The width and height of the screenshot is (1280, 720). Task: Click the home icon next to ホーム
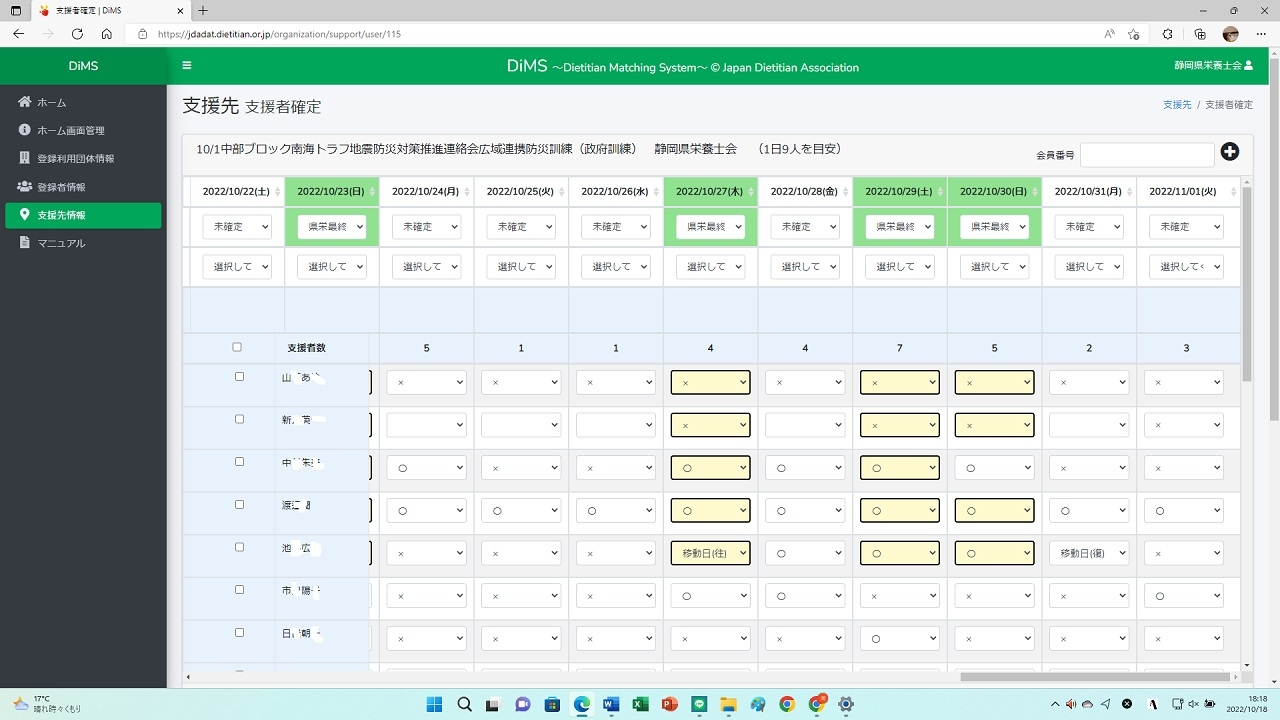(25, 102)
